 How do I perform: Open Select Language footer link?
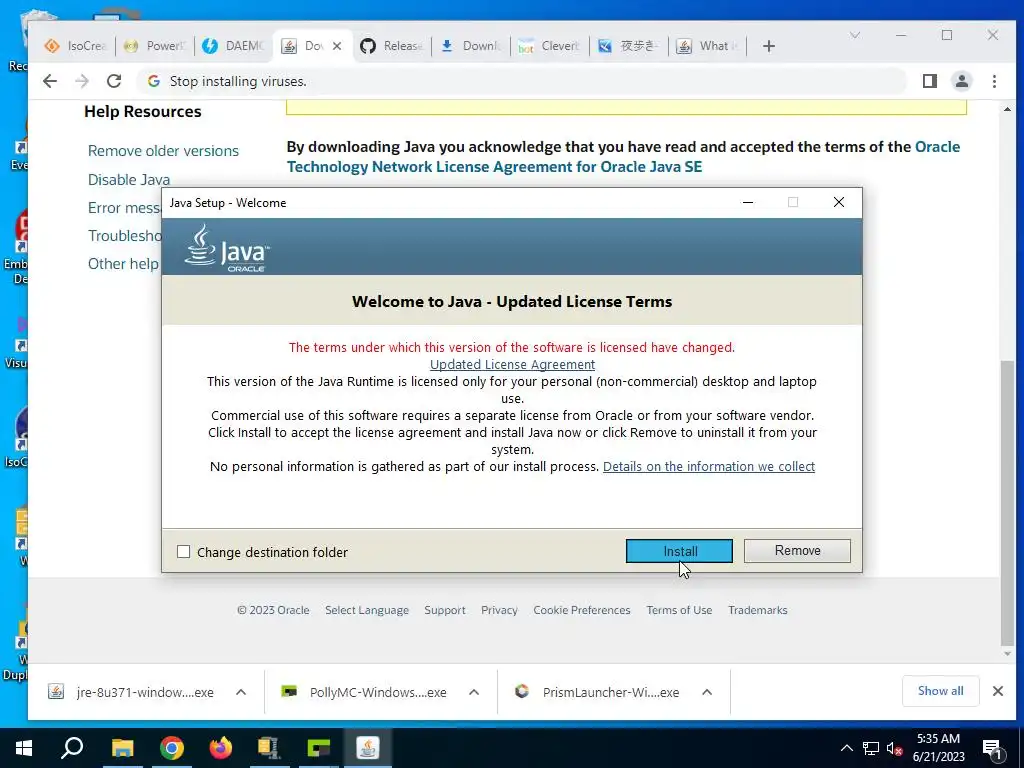(367, 610)
